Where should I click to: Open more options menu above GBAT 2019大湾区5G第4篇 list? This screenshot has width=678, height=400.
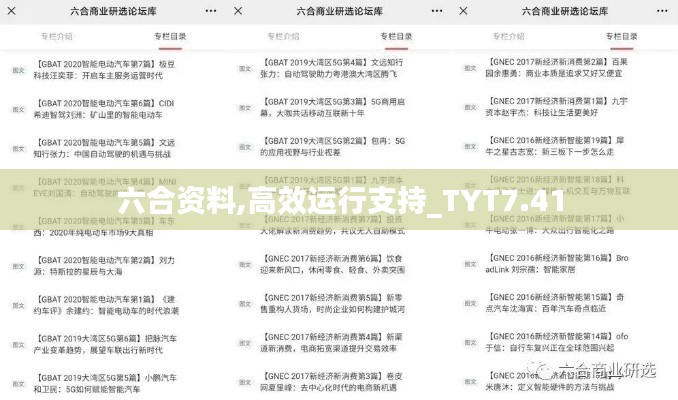437,11
